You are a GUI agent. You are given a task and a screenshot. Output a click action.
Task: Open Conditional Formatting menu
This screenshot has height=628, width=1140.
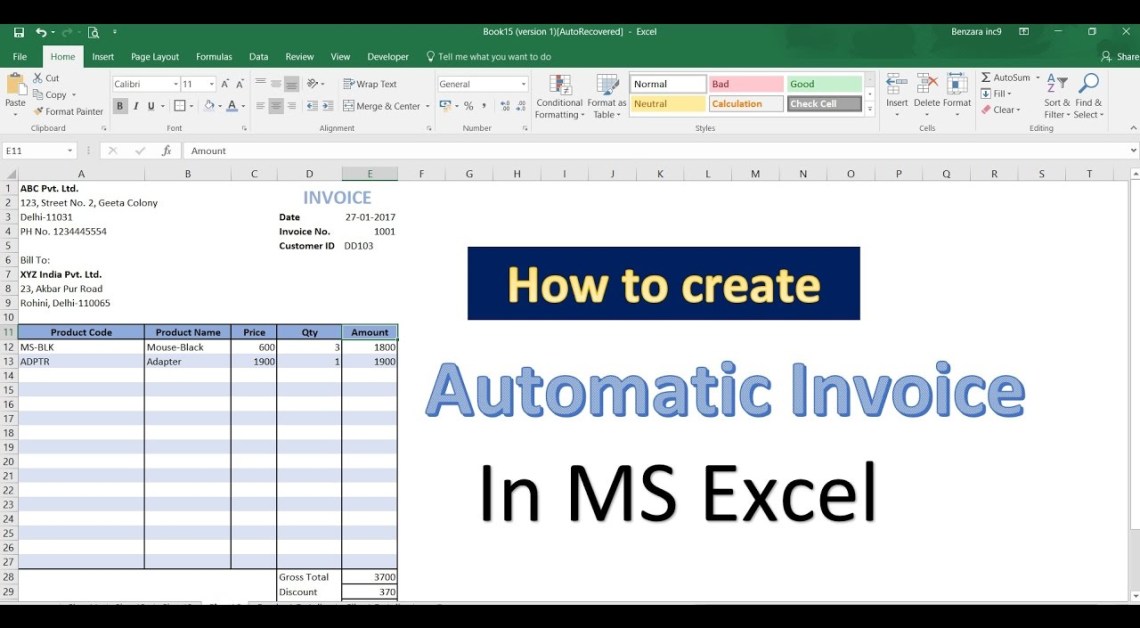(x=559, y=96)
